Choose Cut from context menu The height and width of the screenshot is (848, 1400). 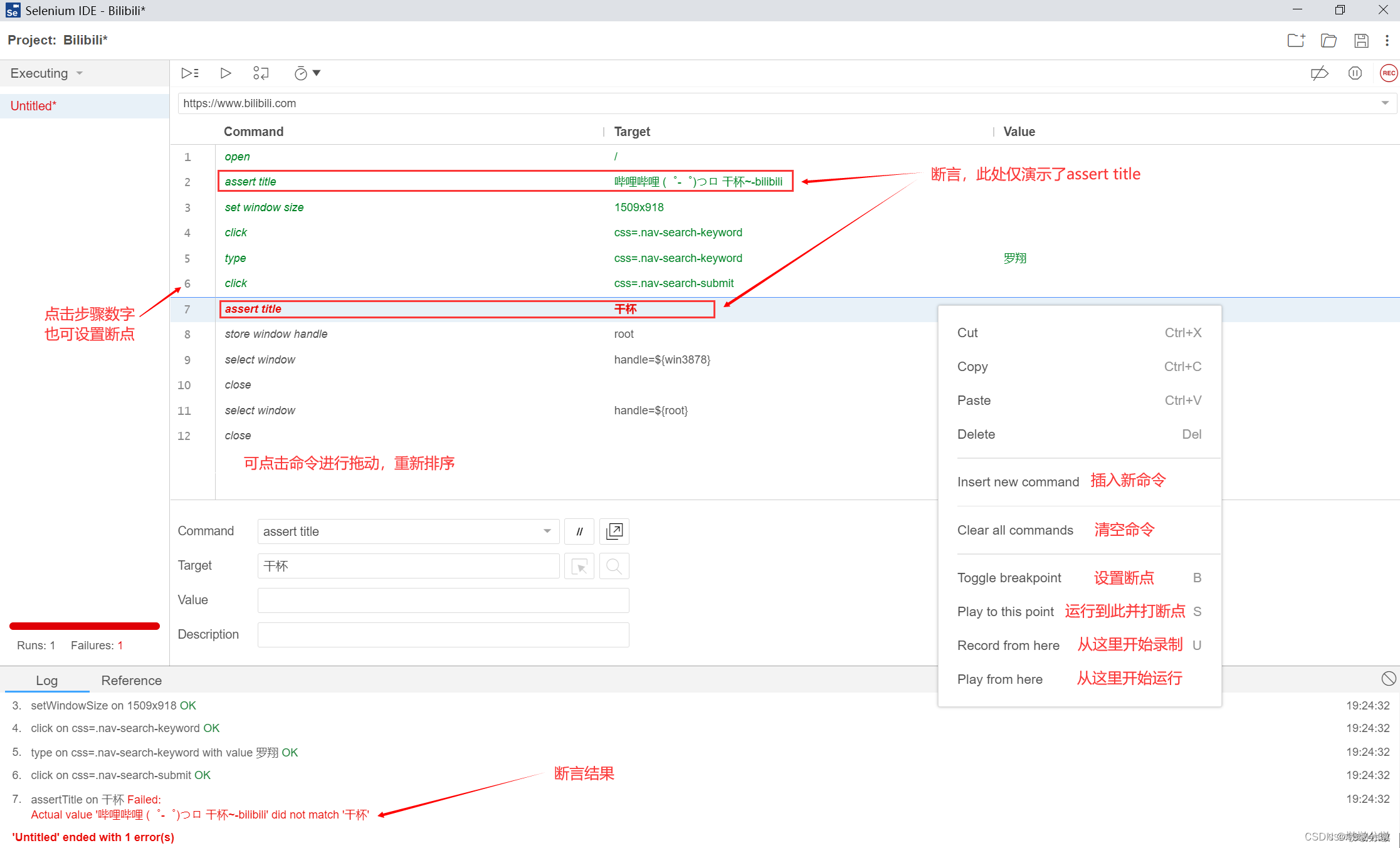[1080, 333]
